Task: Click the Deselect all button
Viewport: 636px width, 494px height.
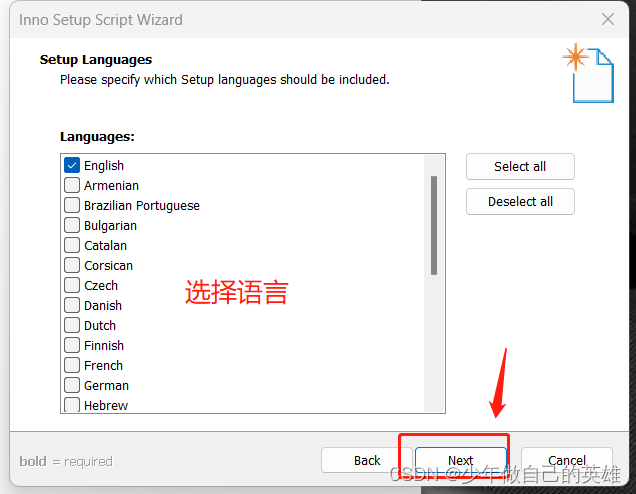Action: click(x=520, y=202)
